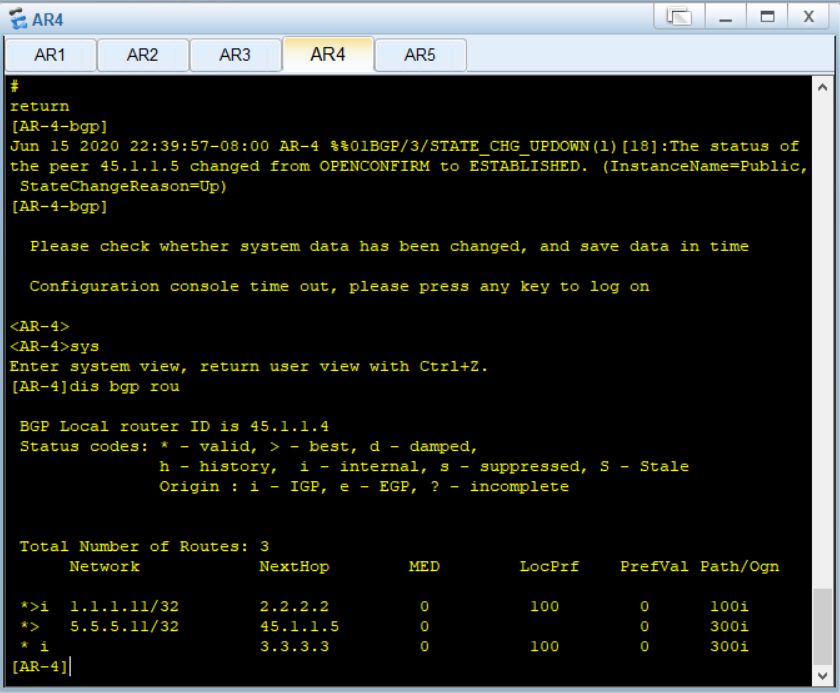Click the Path/Ogn column header
Viewport: 840px width, 693px height.
pyautogui.click(x=740, y=567)
